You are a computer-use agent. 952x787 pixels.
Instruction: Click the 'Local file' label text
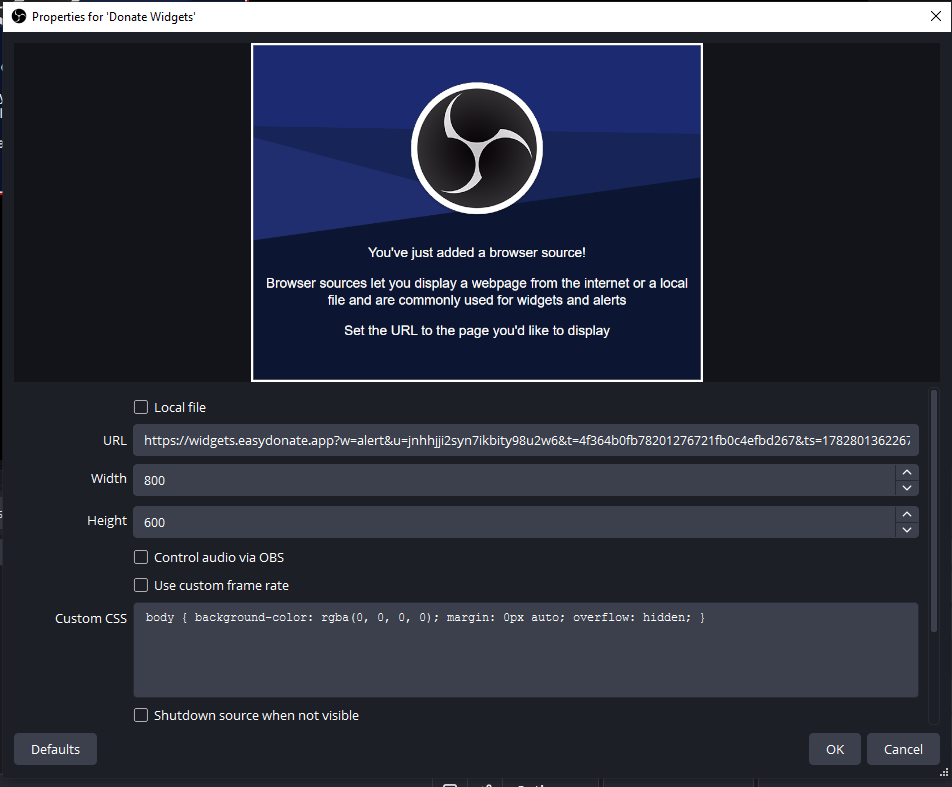180,407
